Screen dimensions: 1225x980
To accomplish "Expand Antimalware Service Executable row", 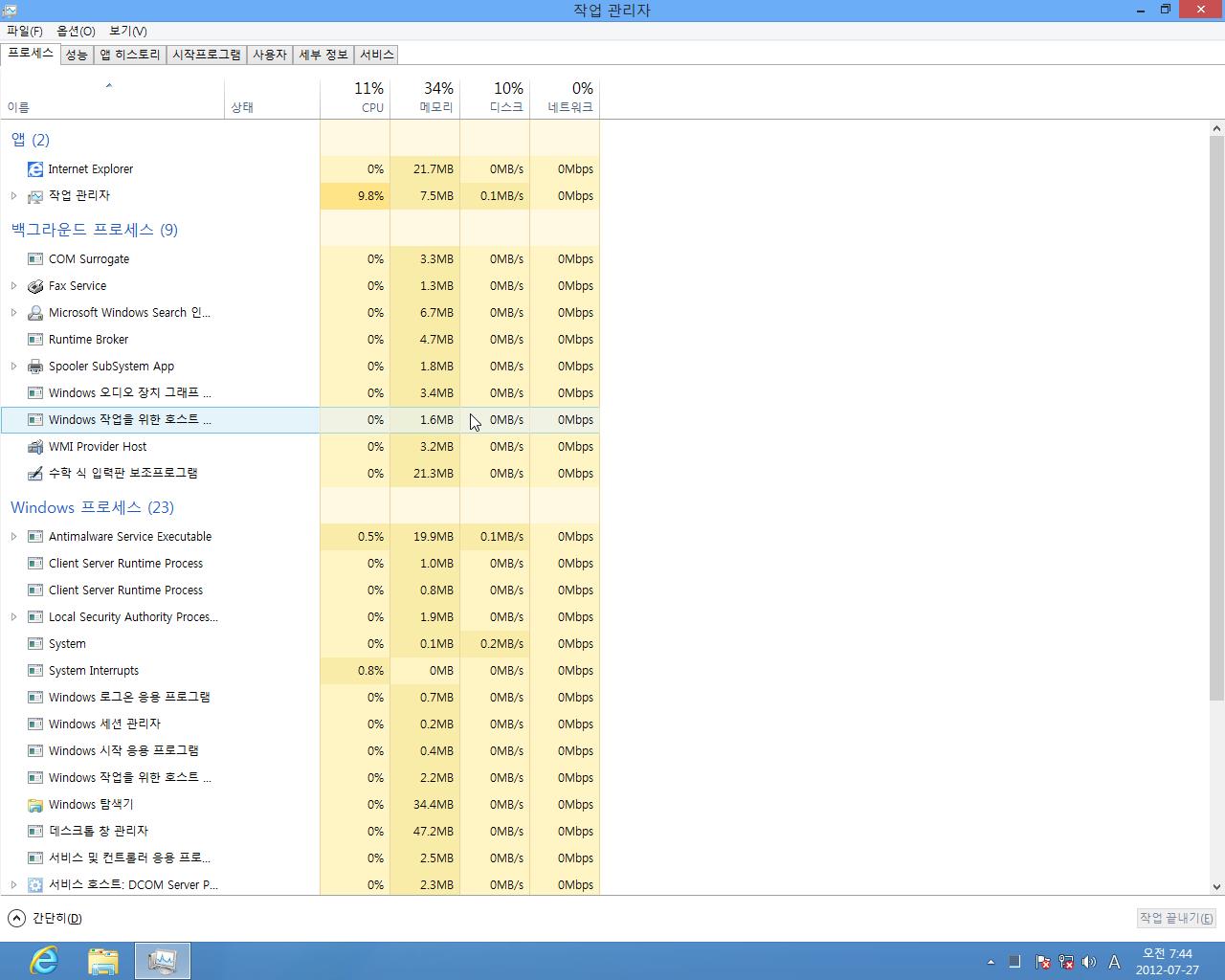I will tap(13, 537).
